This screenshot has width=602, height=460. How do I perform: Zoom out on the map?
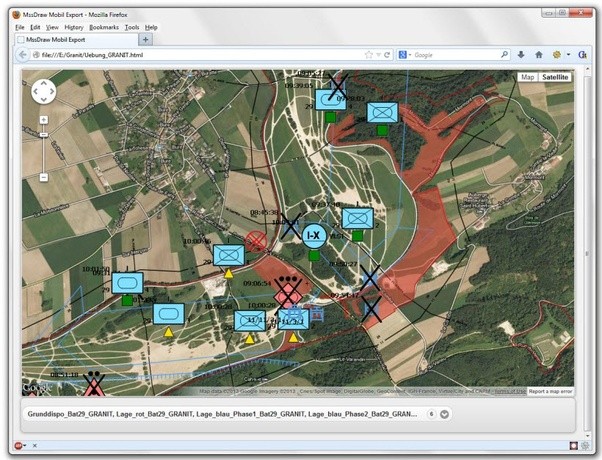(44, 177)
